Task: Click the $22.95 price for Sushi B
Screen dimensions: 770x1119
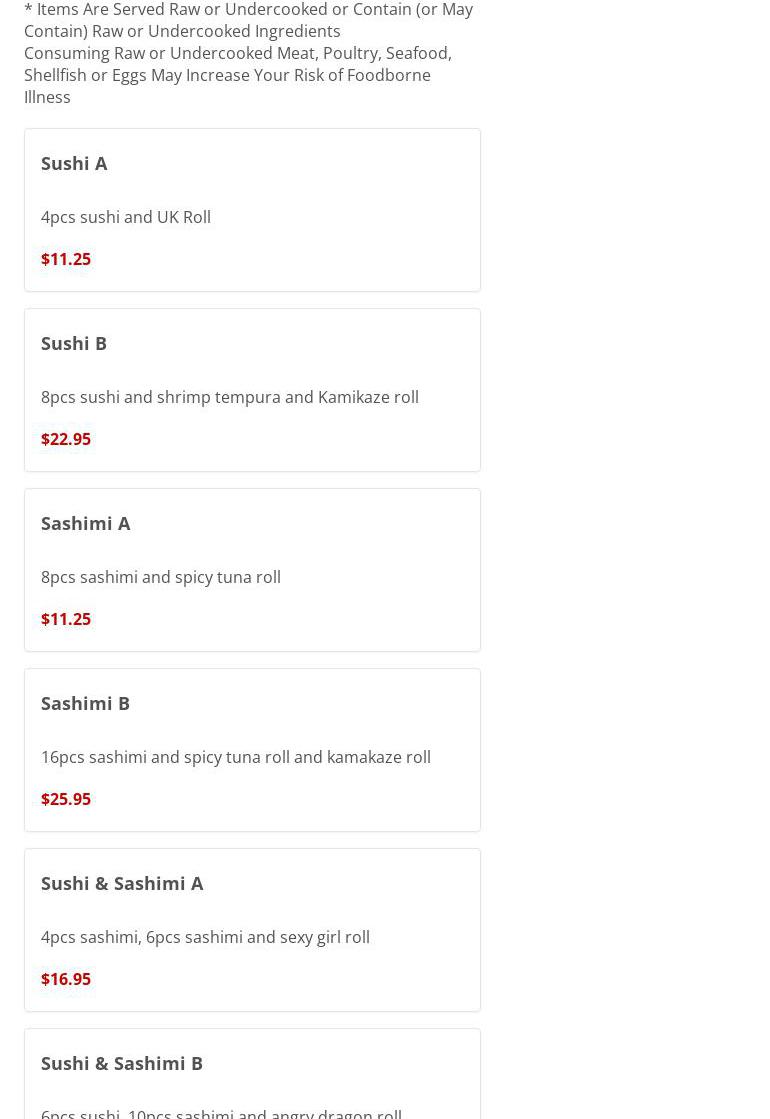Action: pos(66,439)
